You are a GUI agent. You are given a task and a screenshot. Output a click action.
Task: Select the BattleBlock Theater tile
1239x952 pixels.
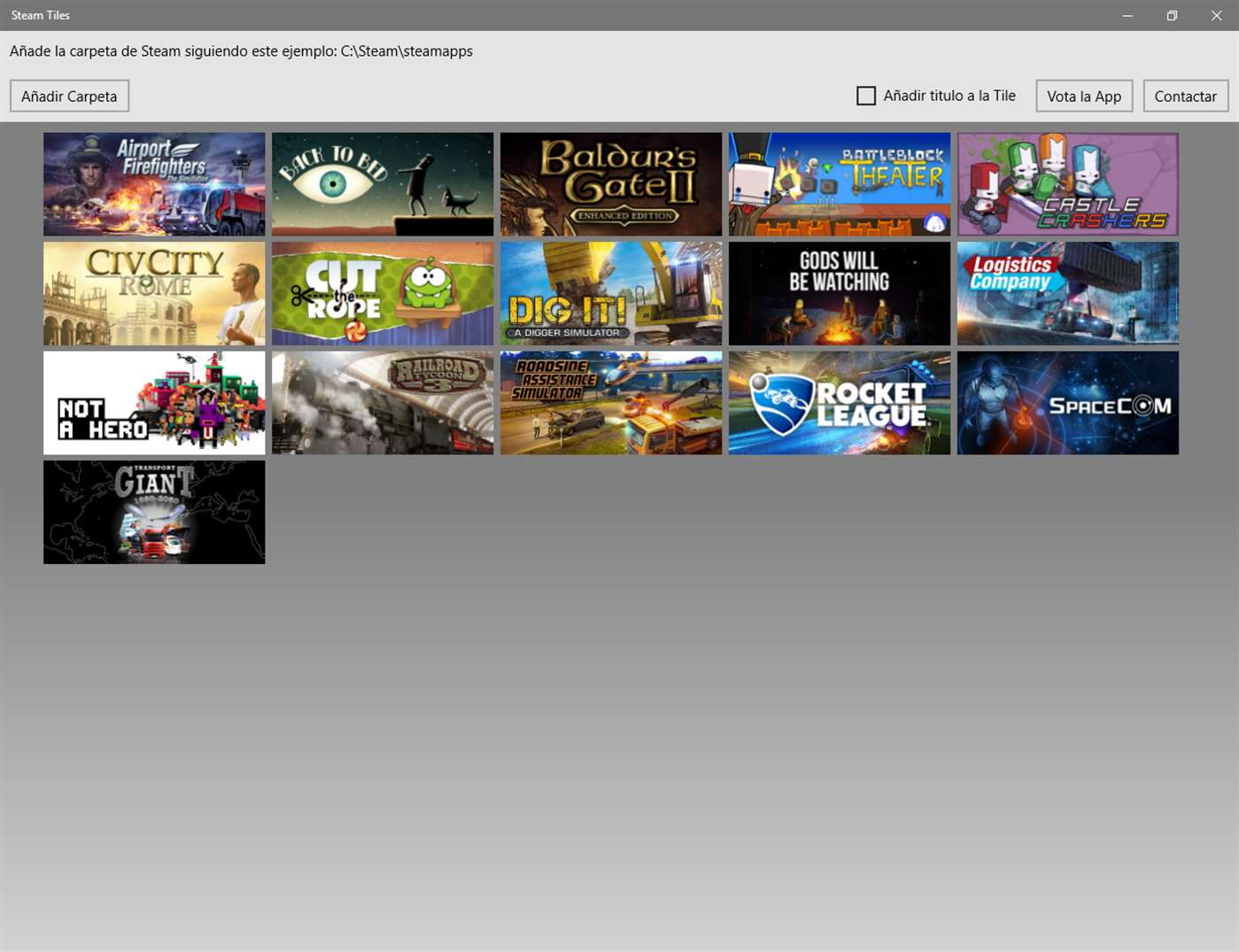[840, 184]
